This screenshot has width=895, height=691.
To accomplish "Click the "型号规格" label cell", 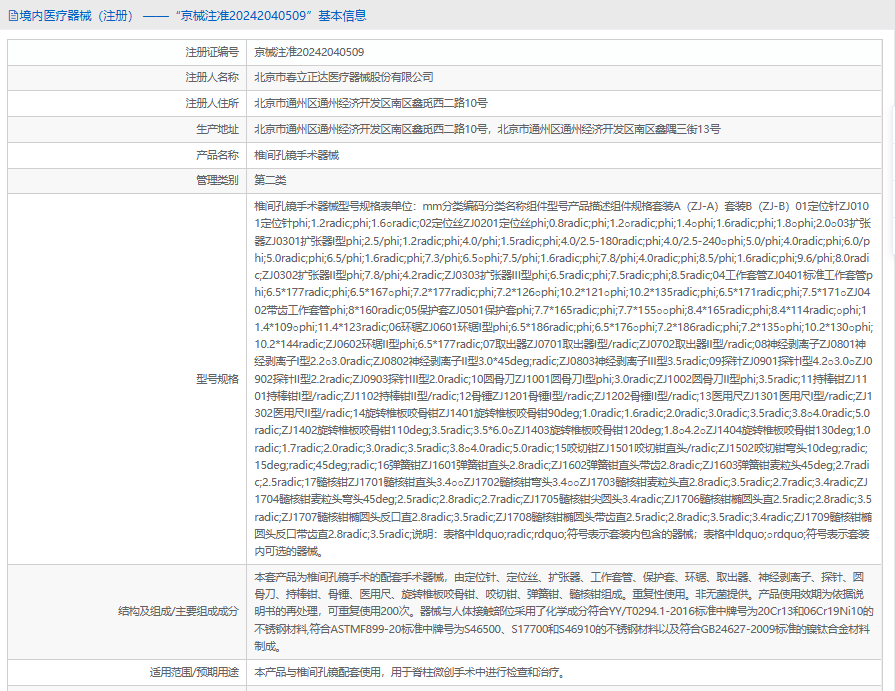I will [127, 379].
